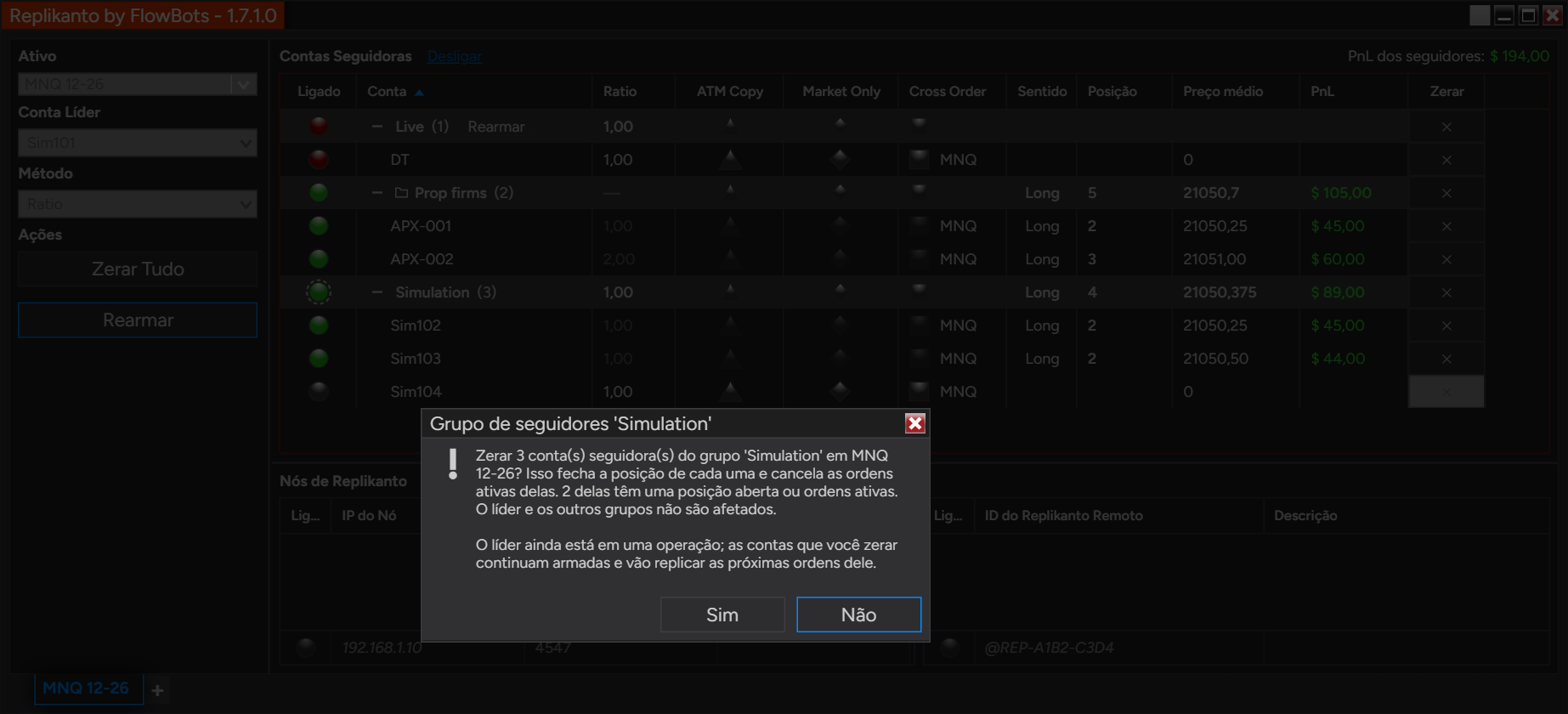Collapse the Live (1) group

(x=377, y=127)
